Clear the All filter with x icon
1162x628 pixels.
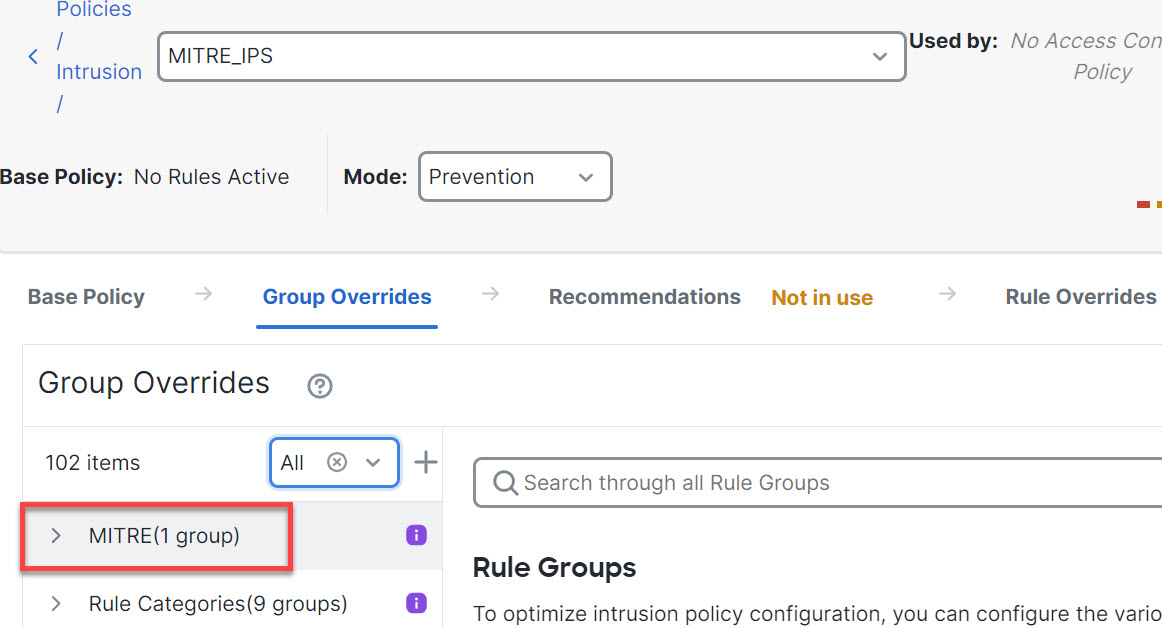338,462
